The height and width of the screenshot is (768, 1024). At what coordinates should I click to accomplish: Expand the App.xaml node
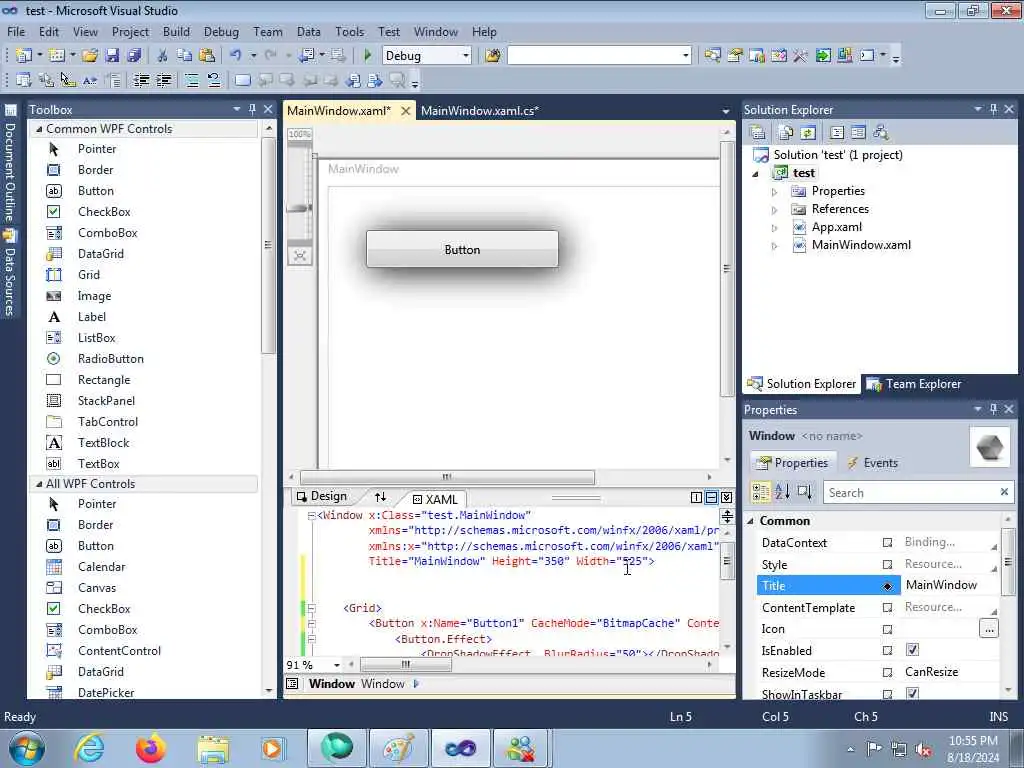(x=775, y=228)
